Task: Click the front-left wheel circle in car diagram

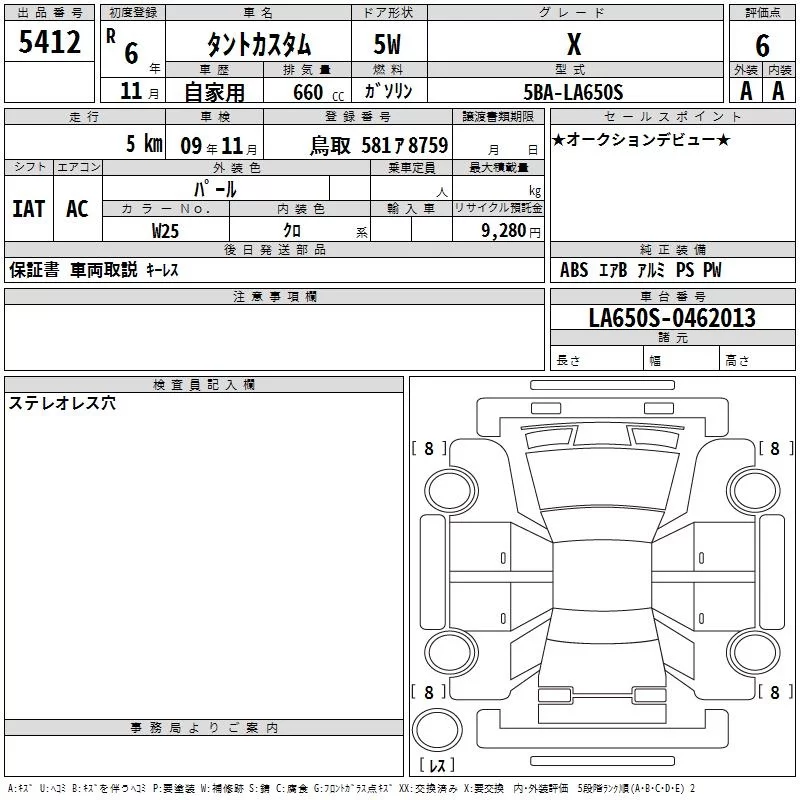Action: (446, 487)
